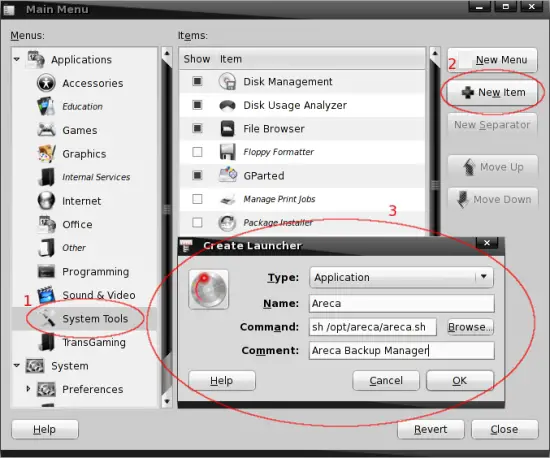
Task: Expand the Preferences tree node
Action: coord(28,389)
